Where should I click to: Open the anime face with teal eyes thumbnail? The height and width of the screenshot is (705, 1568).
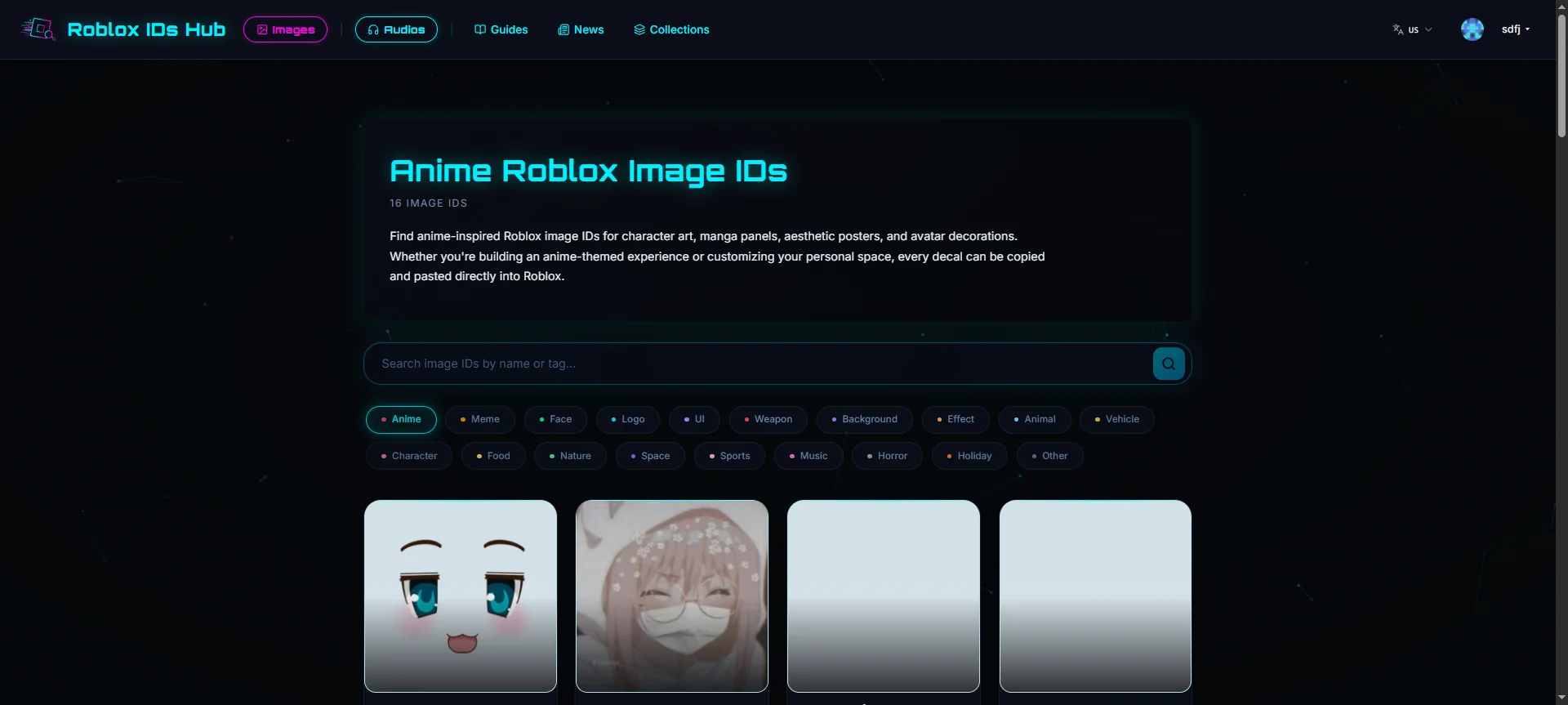(461, 596)
